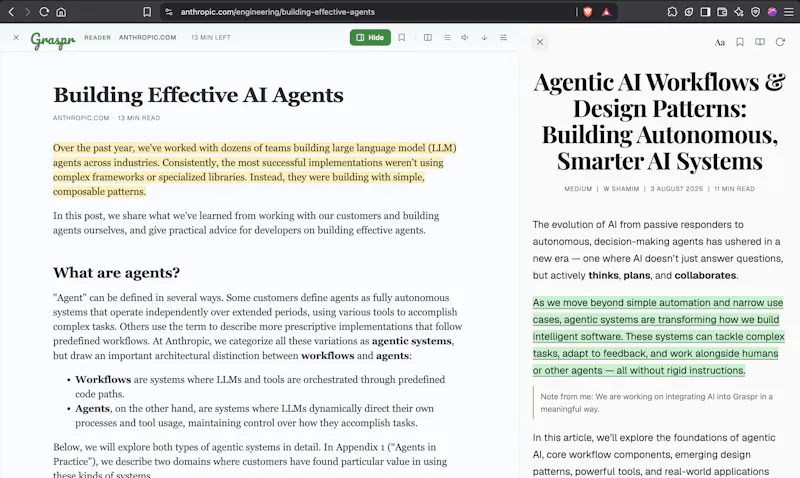The image size is (800, 478).
Task: Click the 11 MIN READ label
Action: [734, 189]
